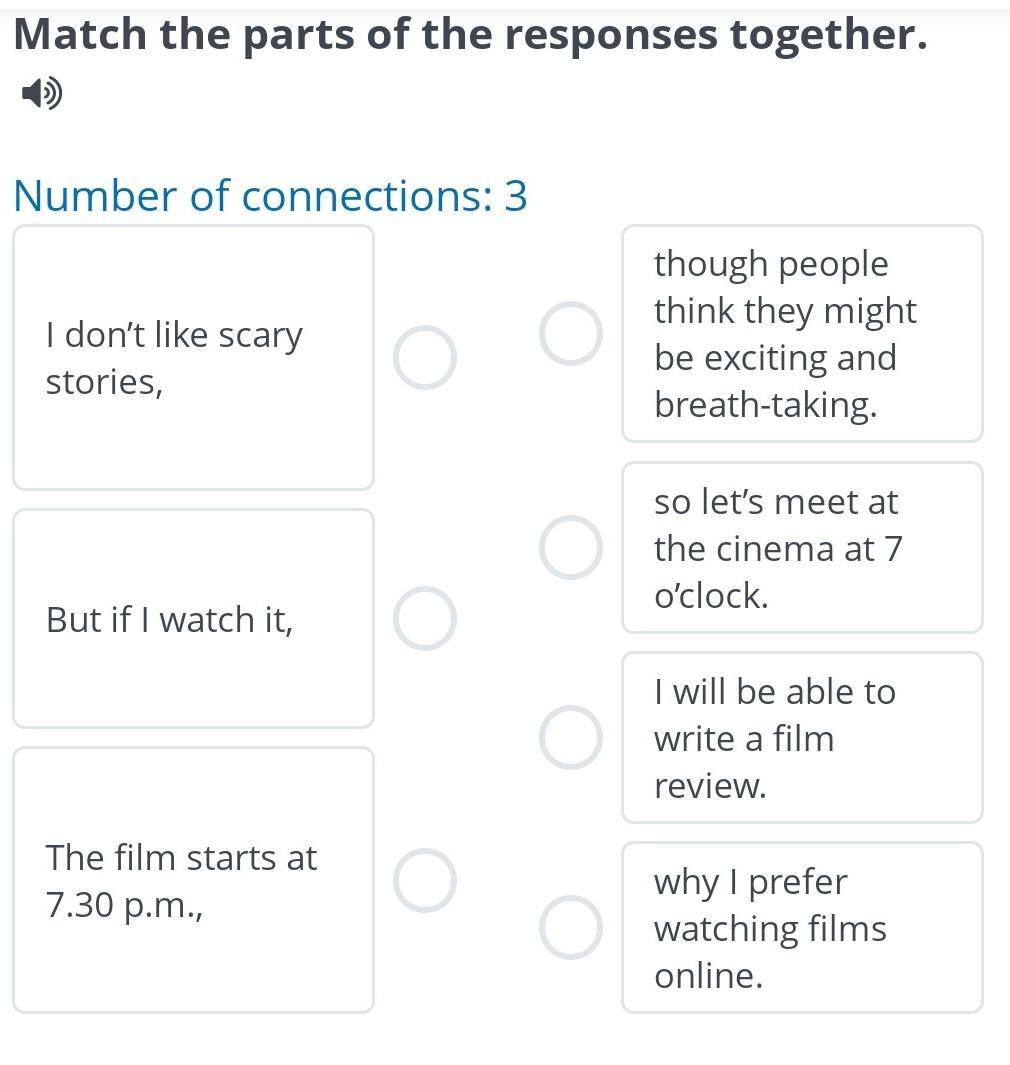Select the connector circle beside "But if I watch it"
The width and height of the screenshot is (1010, 1065).
(425, 619)
